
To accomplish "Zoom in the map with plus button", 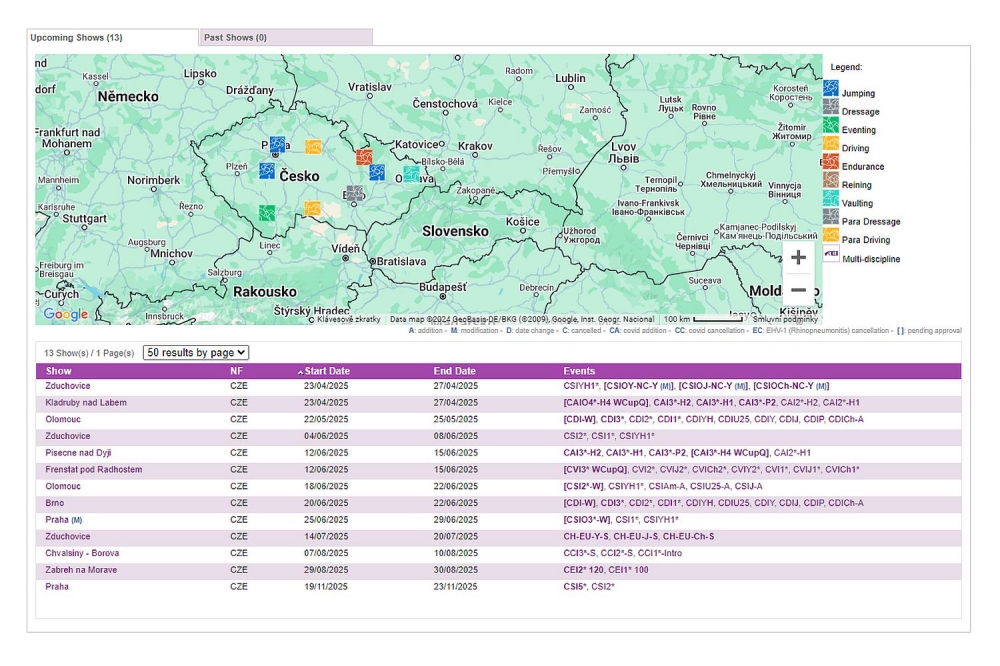I will click(798, 257).
